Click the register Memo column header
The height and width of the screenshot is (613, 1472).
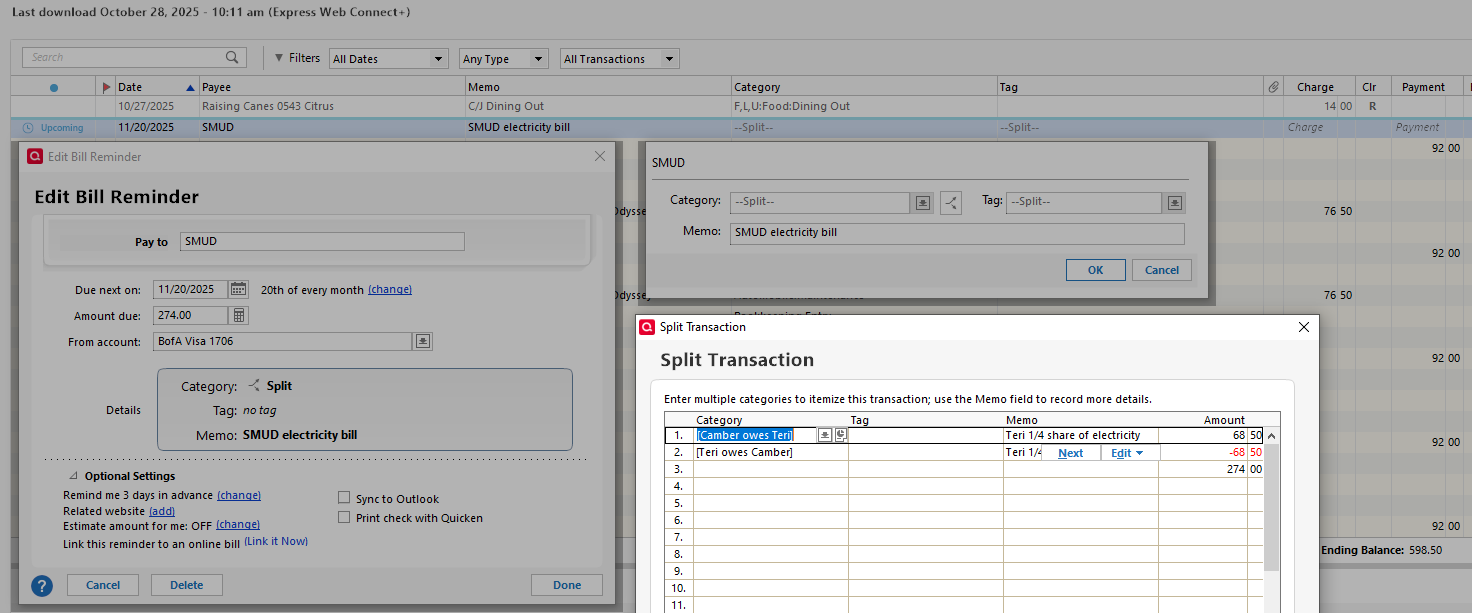[598, 87]
